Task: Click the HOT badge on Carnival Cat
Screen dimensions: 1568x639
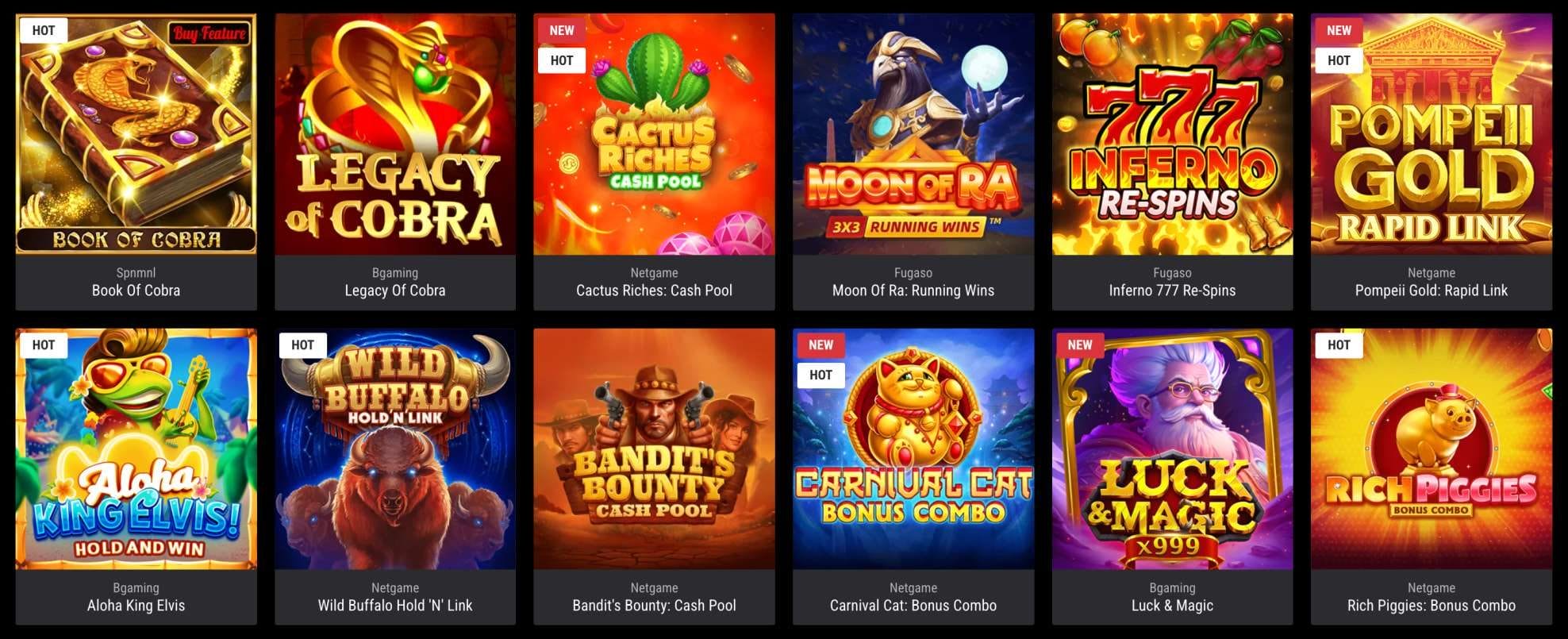Action: (x=821, y=375)
